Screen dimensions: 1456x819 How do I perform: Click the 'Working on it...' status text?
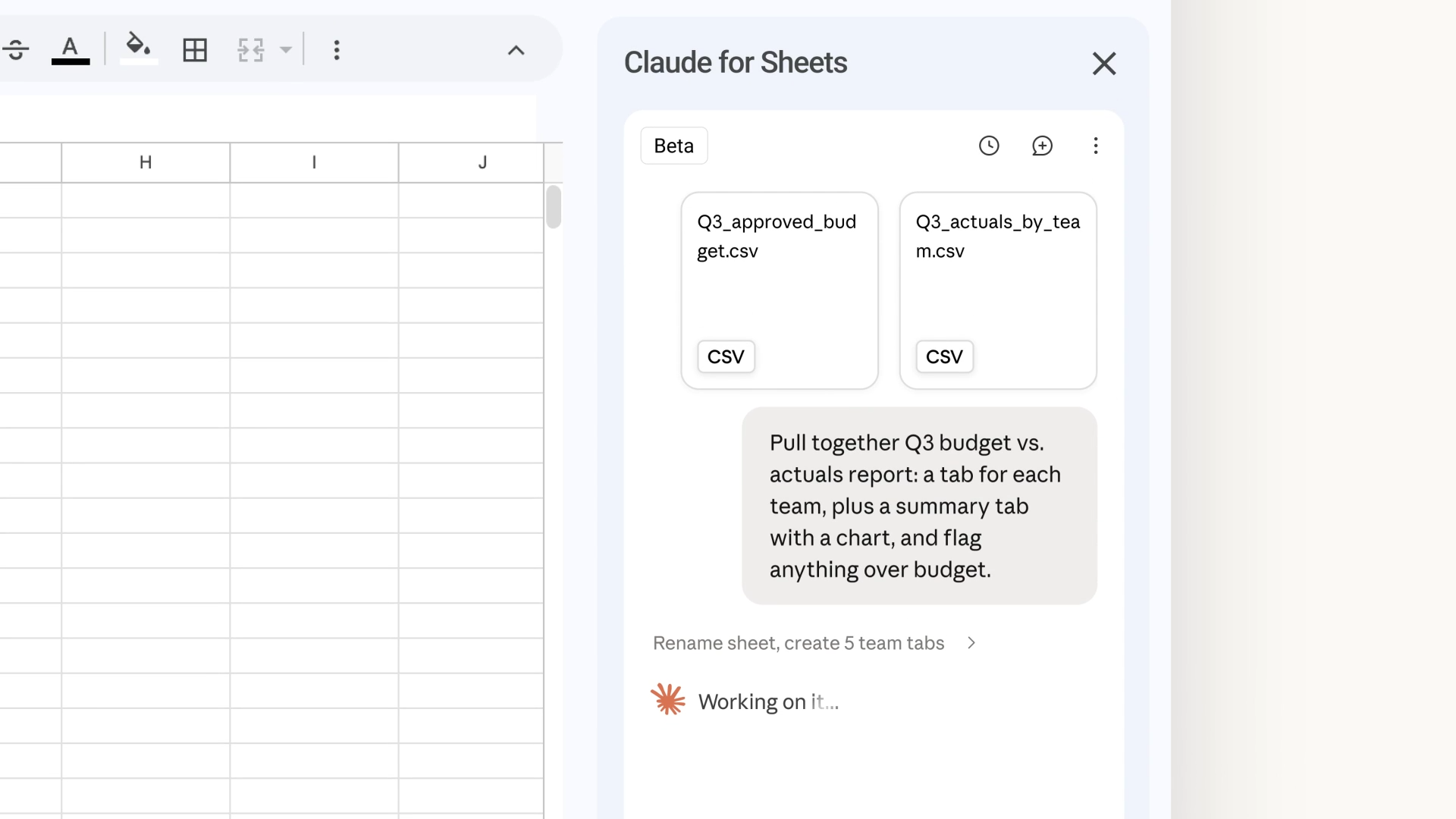click(768, 702)
